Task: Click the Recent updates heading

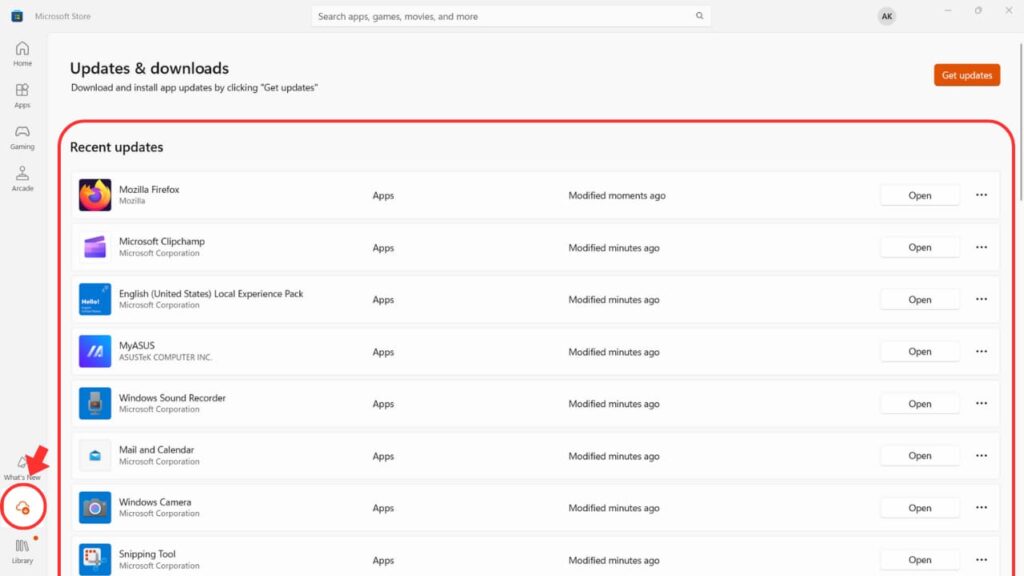Action: (116, 147)
